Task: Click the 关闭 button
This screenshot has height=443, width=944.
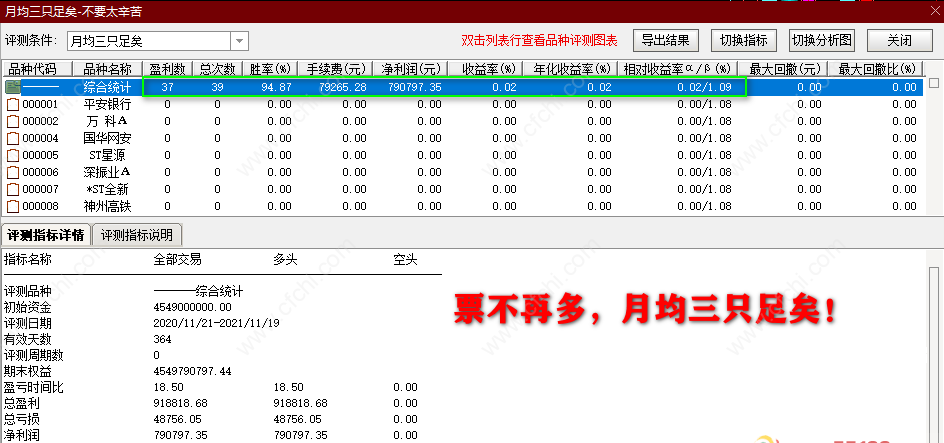Action: pyautogui.click(x=899, y=40)
